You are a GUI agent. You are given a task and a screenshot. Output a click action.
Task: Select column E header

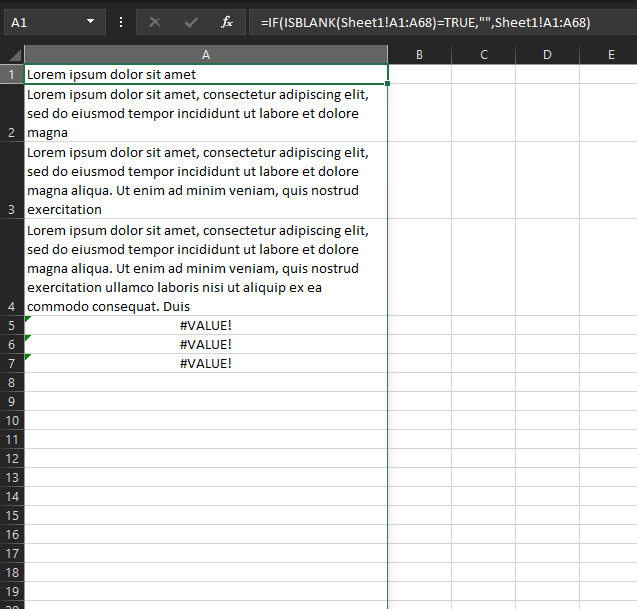(609, 54)
